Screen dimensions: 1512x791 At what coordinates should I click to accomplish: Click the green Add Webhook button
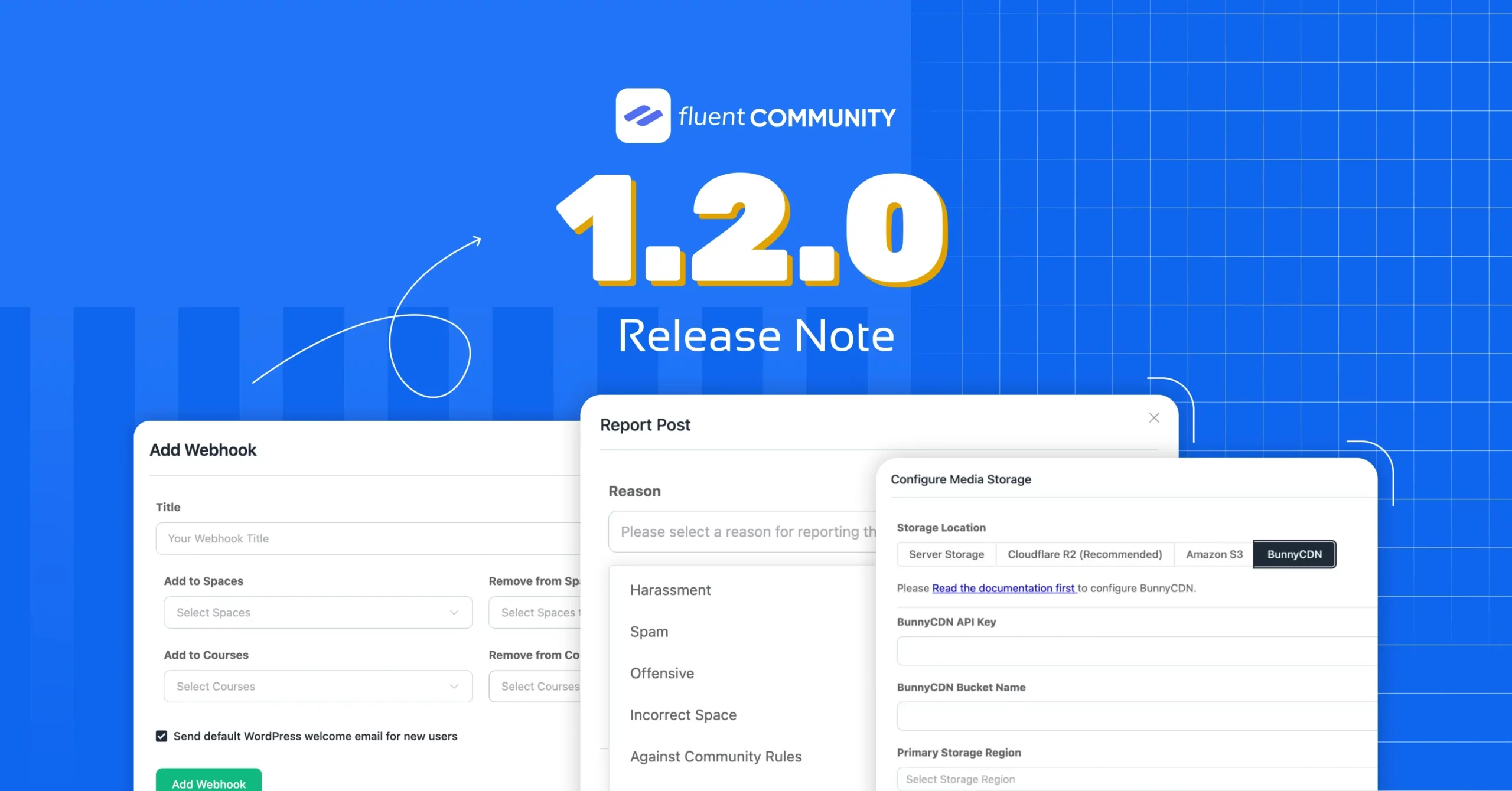208,780
